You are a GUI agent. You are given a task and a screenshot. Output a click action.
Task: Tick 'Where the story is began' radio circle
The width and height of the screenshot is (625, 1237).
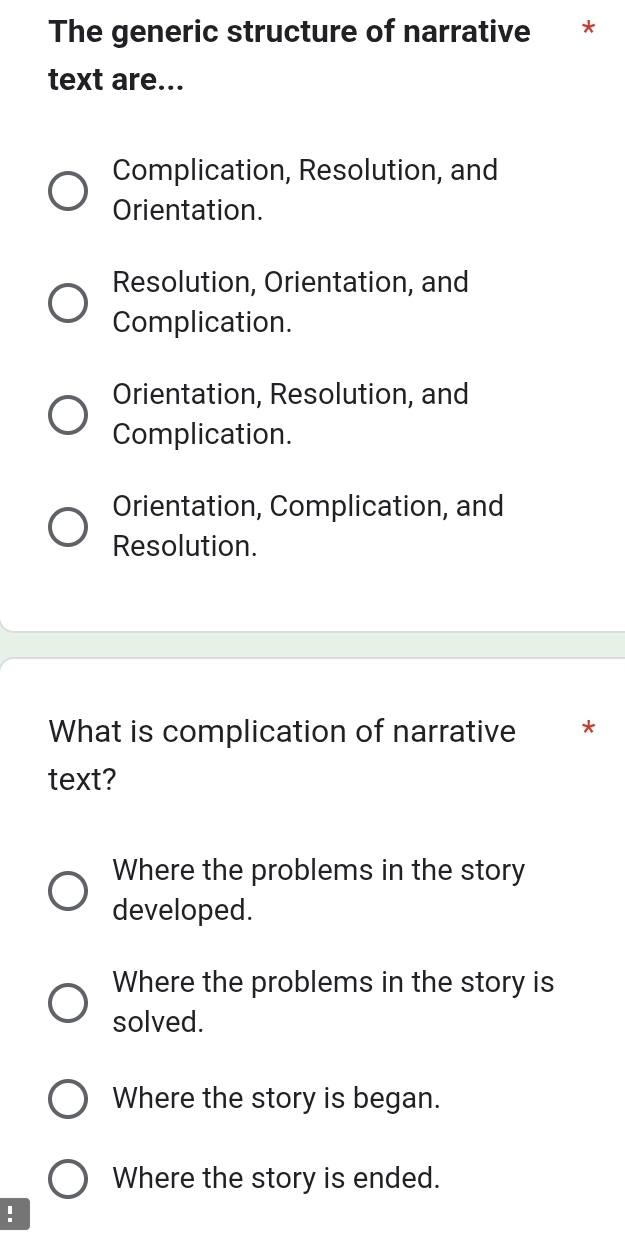pos(68,1098)
